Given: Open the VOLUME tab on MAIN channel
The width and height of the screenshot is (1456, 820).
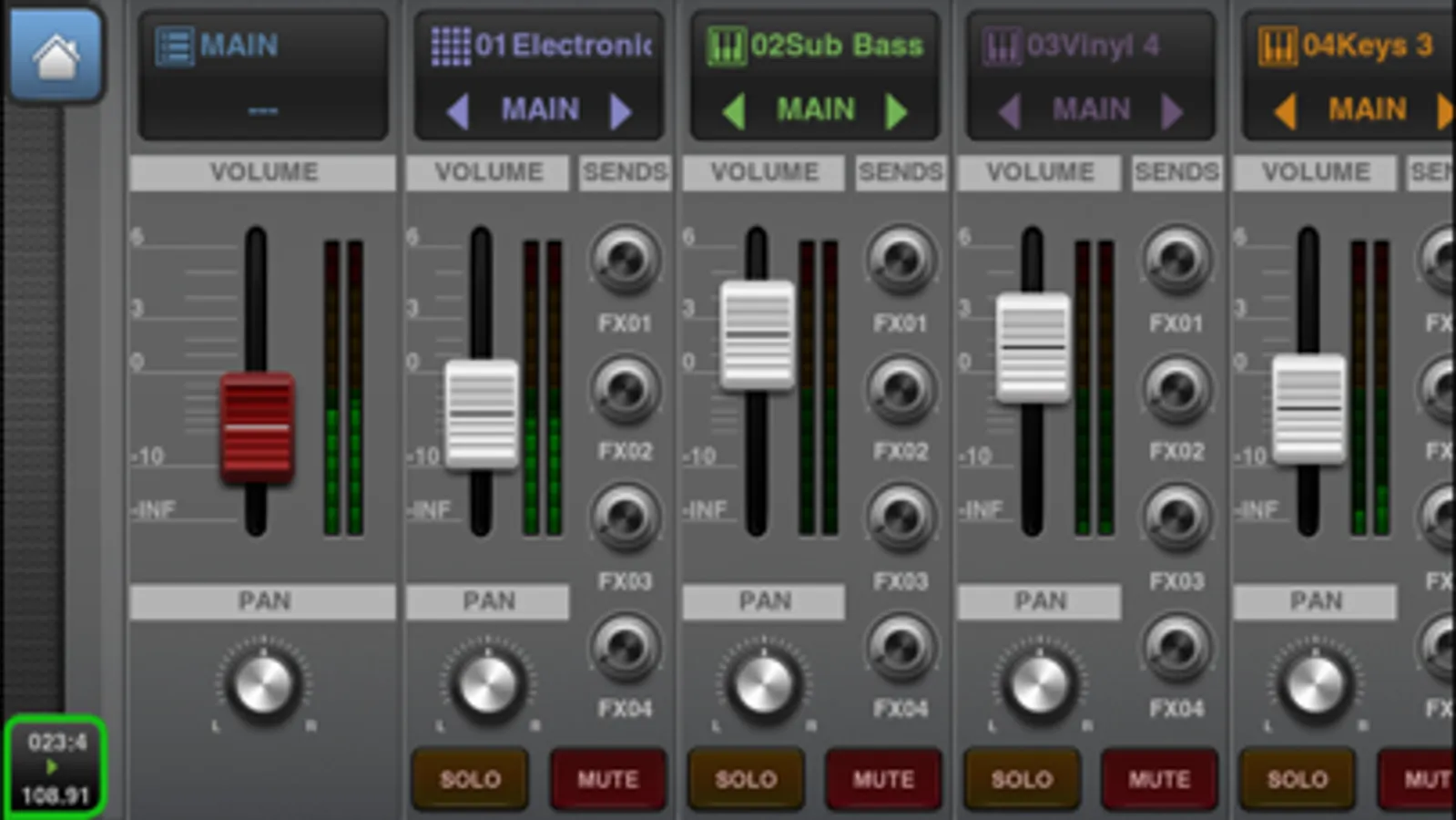Looking at the screenshot, I should pos(263,172).
